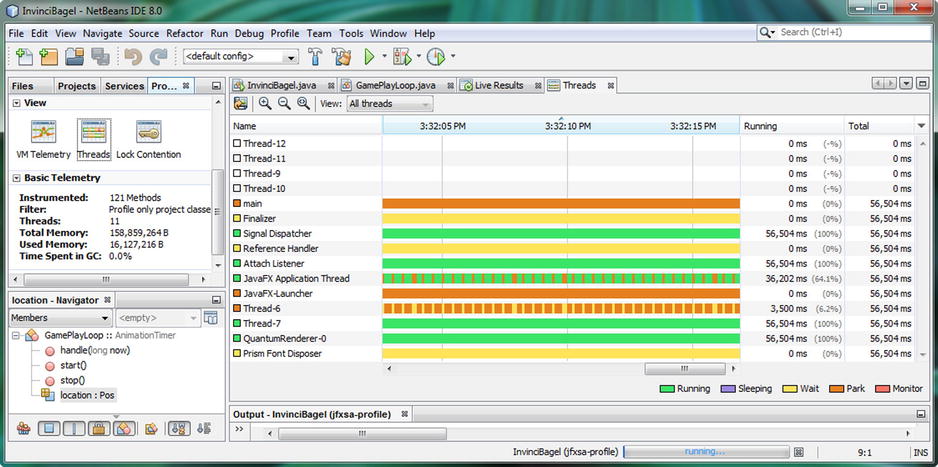938x467 pixels.
Task: Click the New File toolbar icon
Action: tap(25, 56)
